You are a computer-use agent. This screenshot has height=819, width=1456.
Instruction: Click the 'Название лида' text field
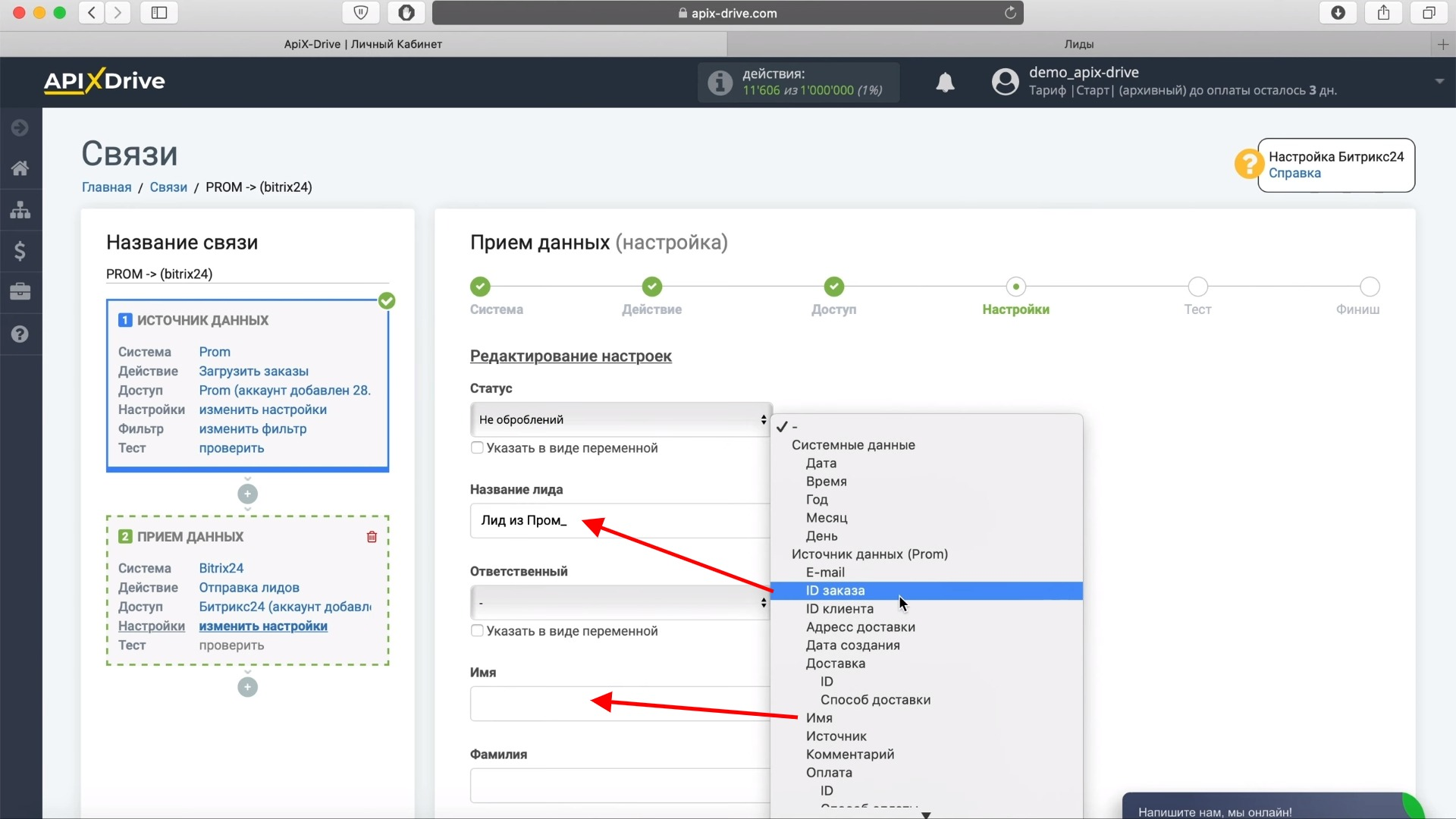[x=620, y=521]
